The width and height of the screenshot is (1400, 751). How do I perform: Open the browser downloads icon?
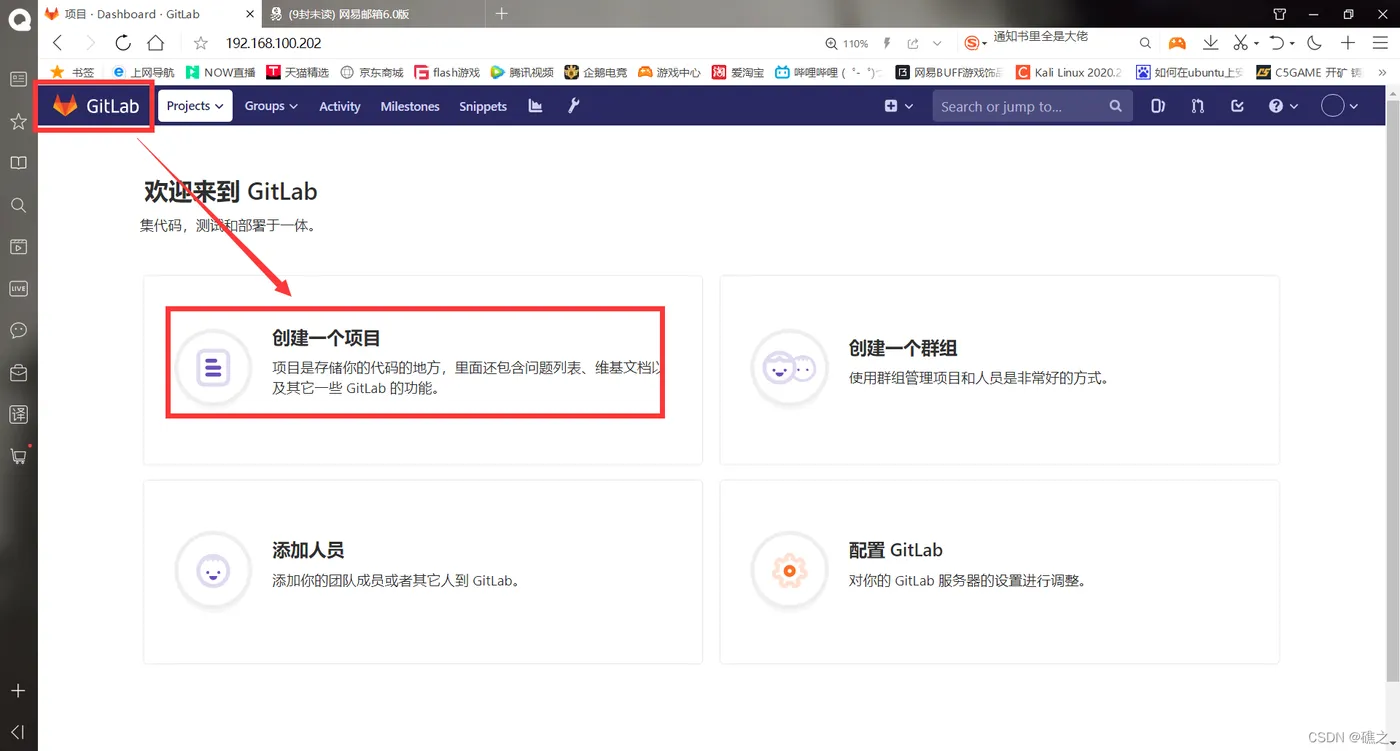1211,43
